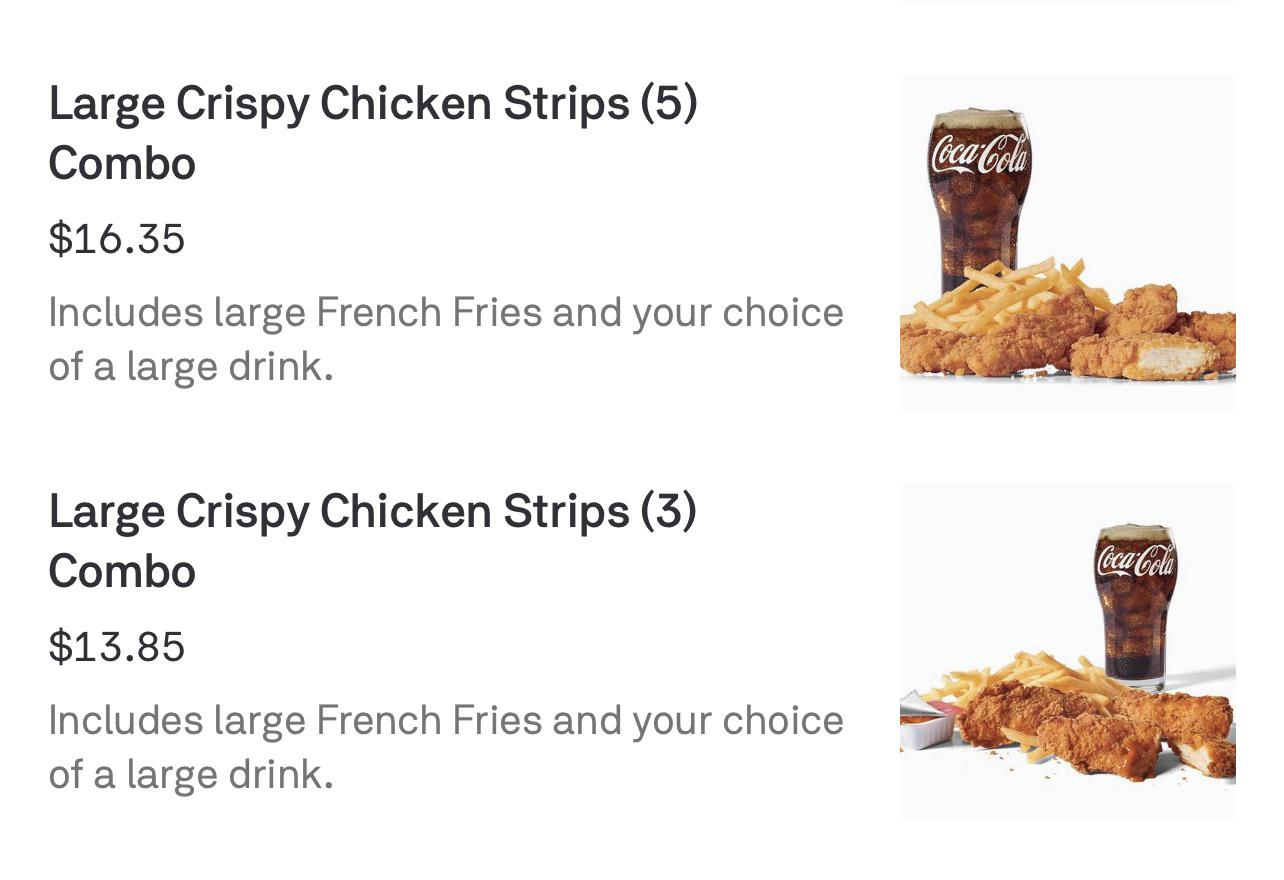This screenshot has height=880, width=1284.
Task: Click the word "Combo" under the 3-piece title
Action: click(x=122, y=572)
